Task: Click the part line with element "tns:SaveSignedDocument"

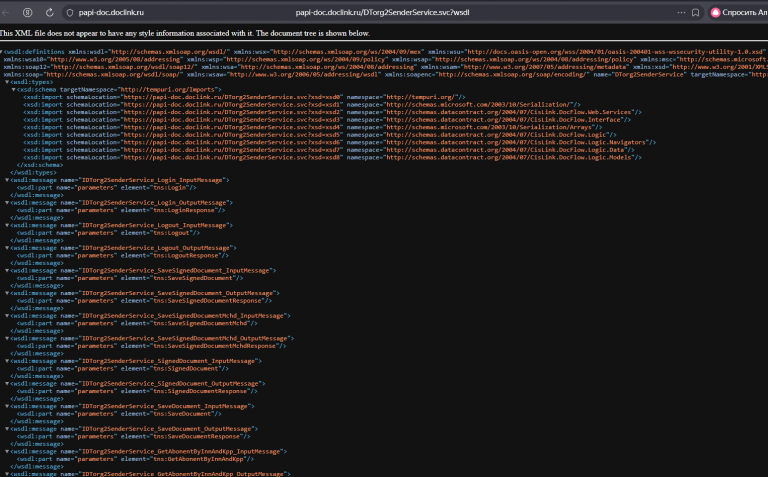Action: (130, 278)
